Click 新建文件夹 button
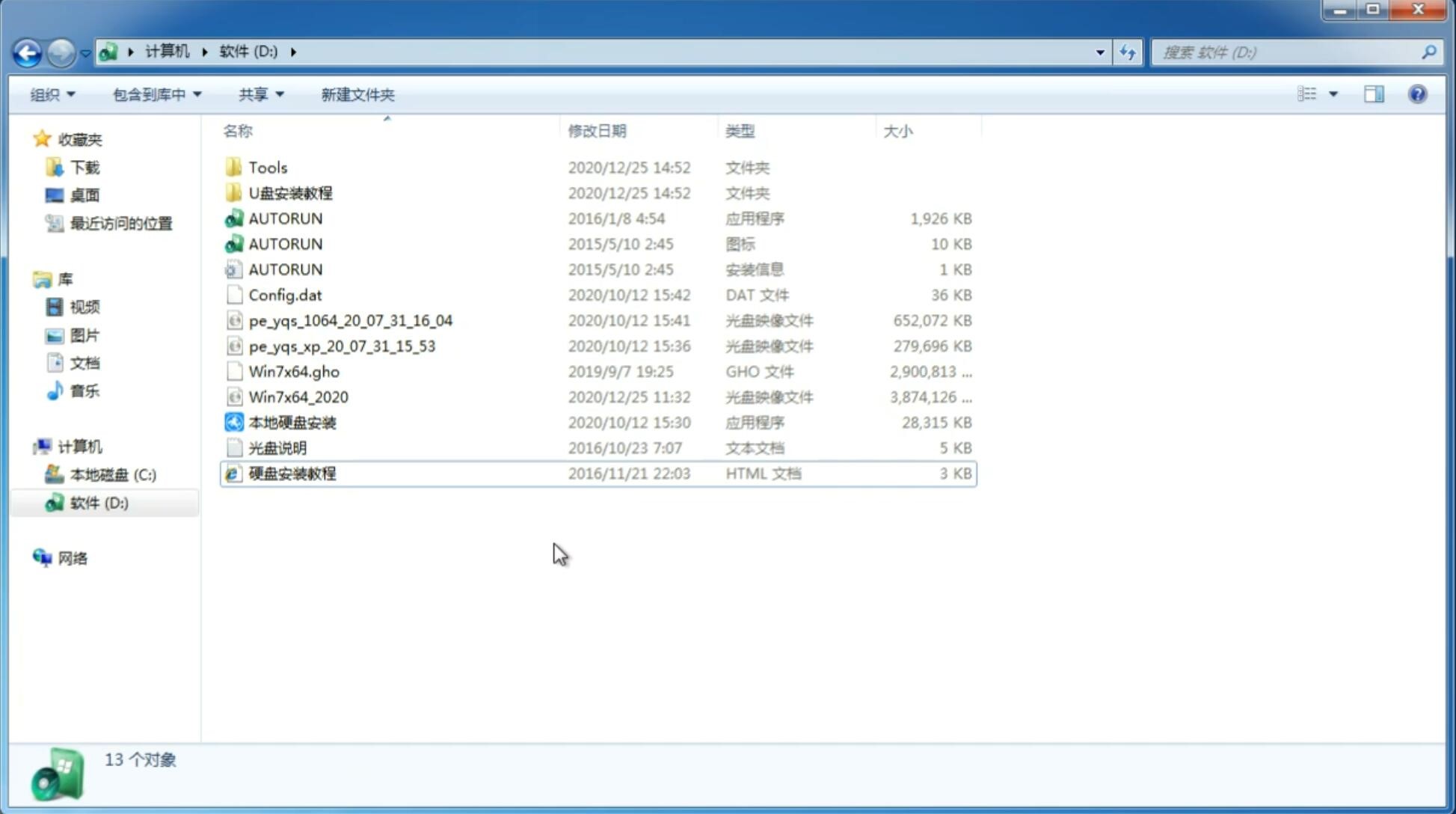This screenshot has width=1456, height=814. (357, 94)
